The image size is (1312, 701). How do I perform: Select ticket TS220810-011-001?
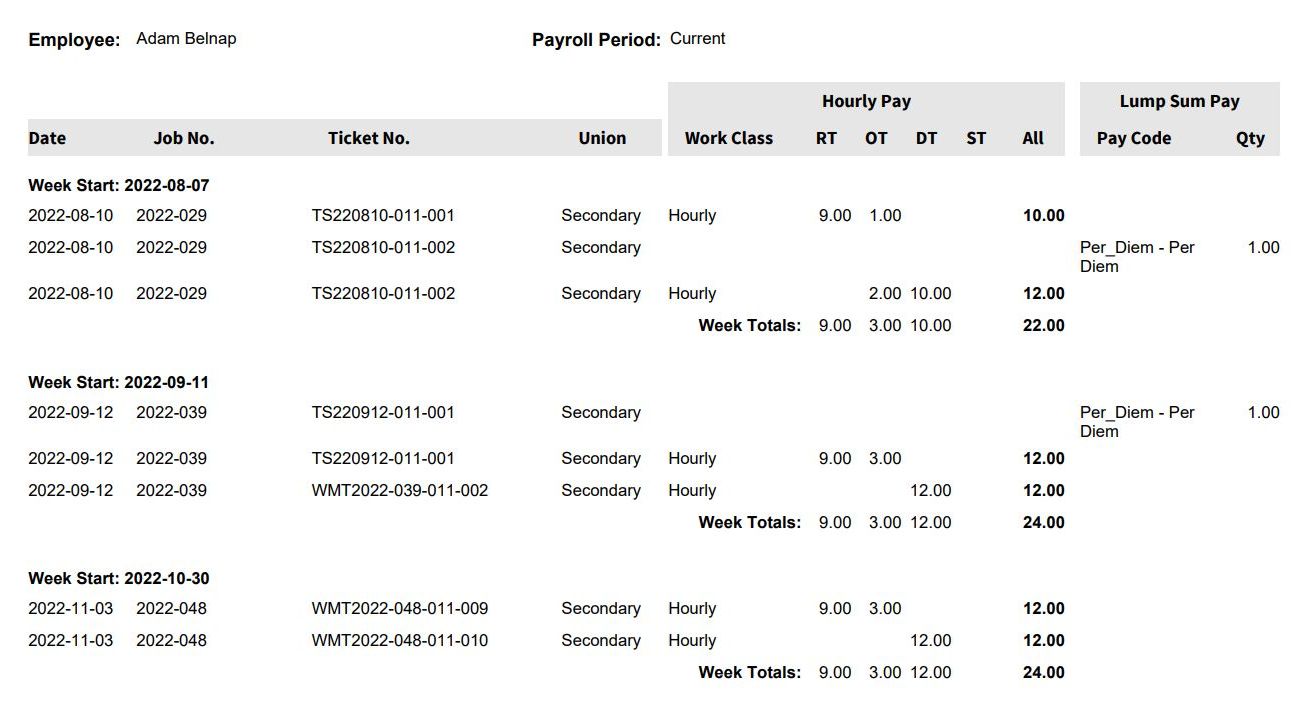pos(383,215)
